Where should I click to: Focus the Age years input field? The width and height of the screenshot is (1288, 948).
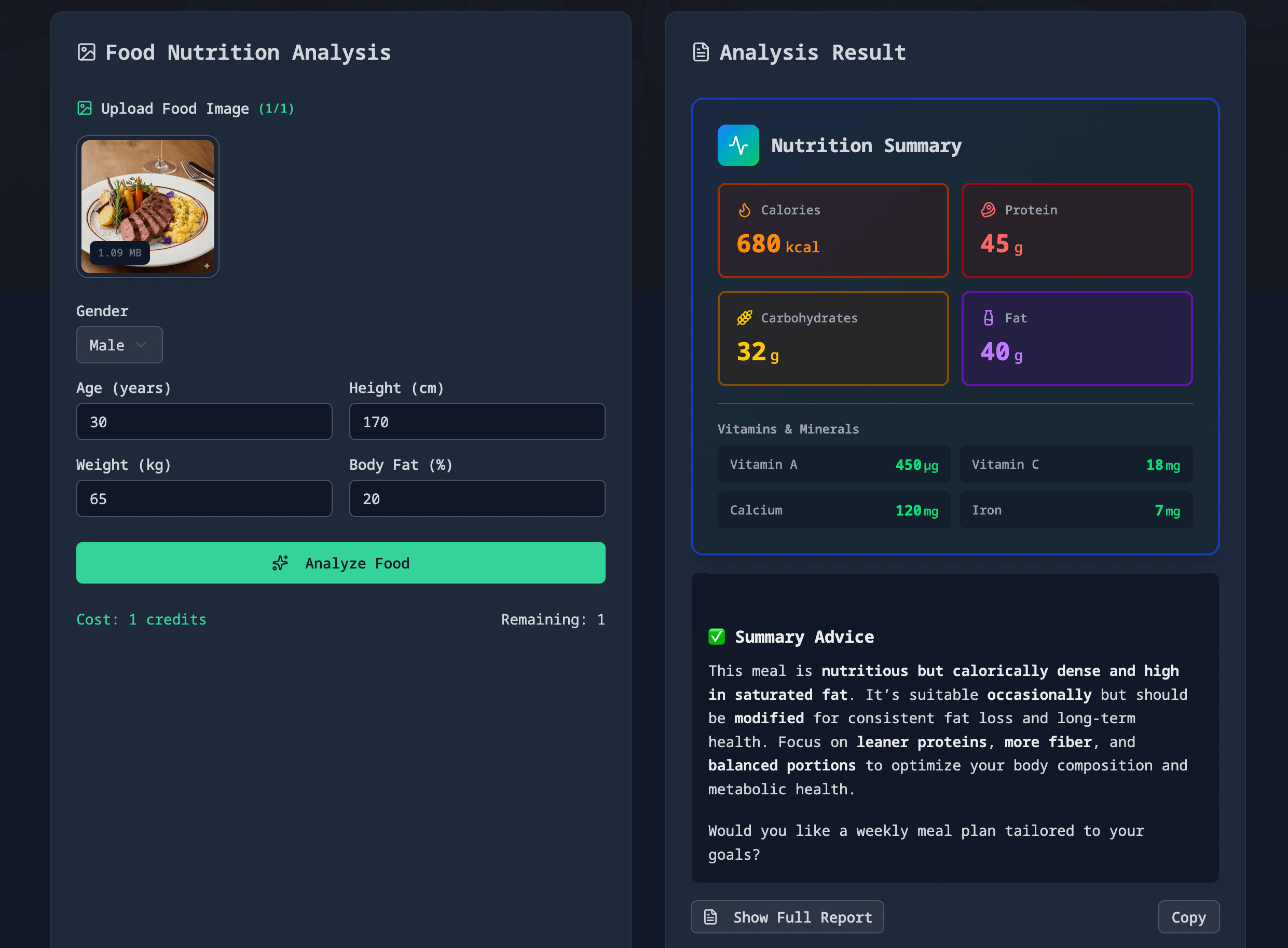pos(204,422)
